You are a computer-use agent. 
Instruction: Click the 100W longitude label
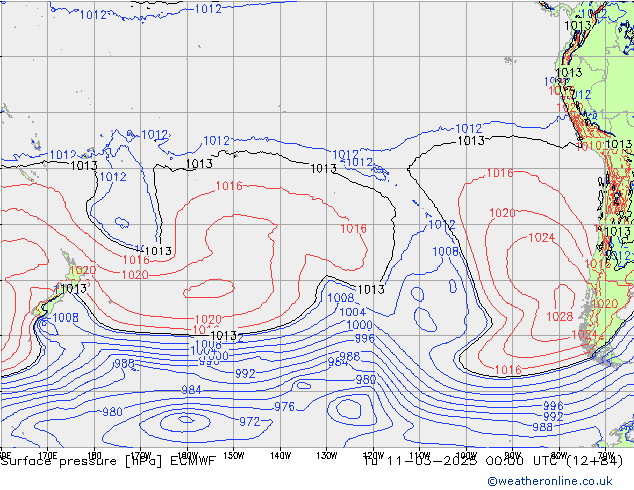pos(466,455)
